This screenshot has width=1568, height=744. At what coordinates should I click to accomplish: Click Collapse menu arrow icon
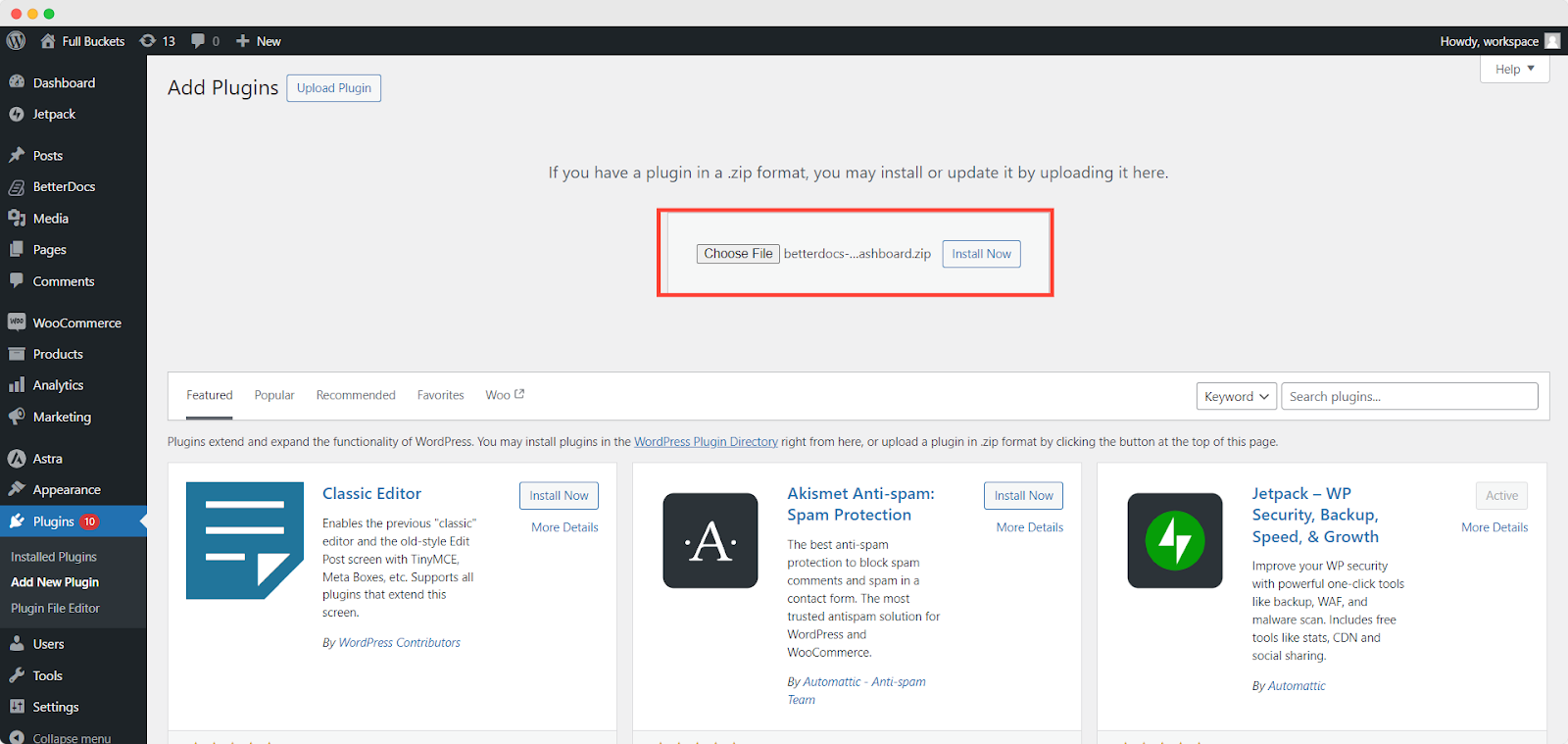click(x=17, y=737)
